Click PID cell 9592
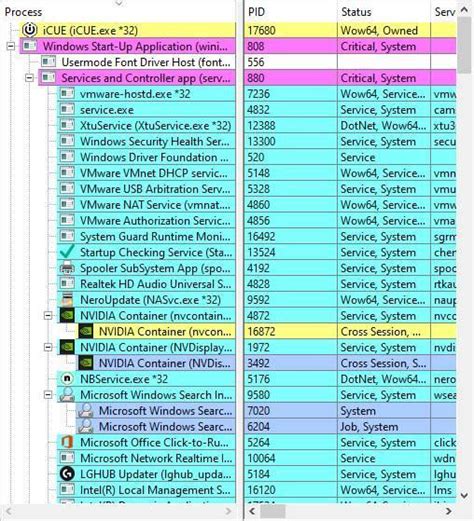Screen dimensions: 474x521 [291, 299]
